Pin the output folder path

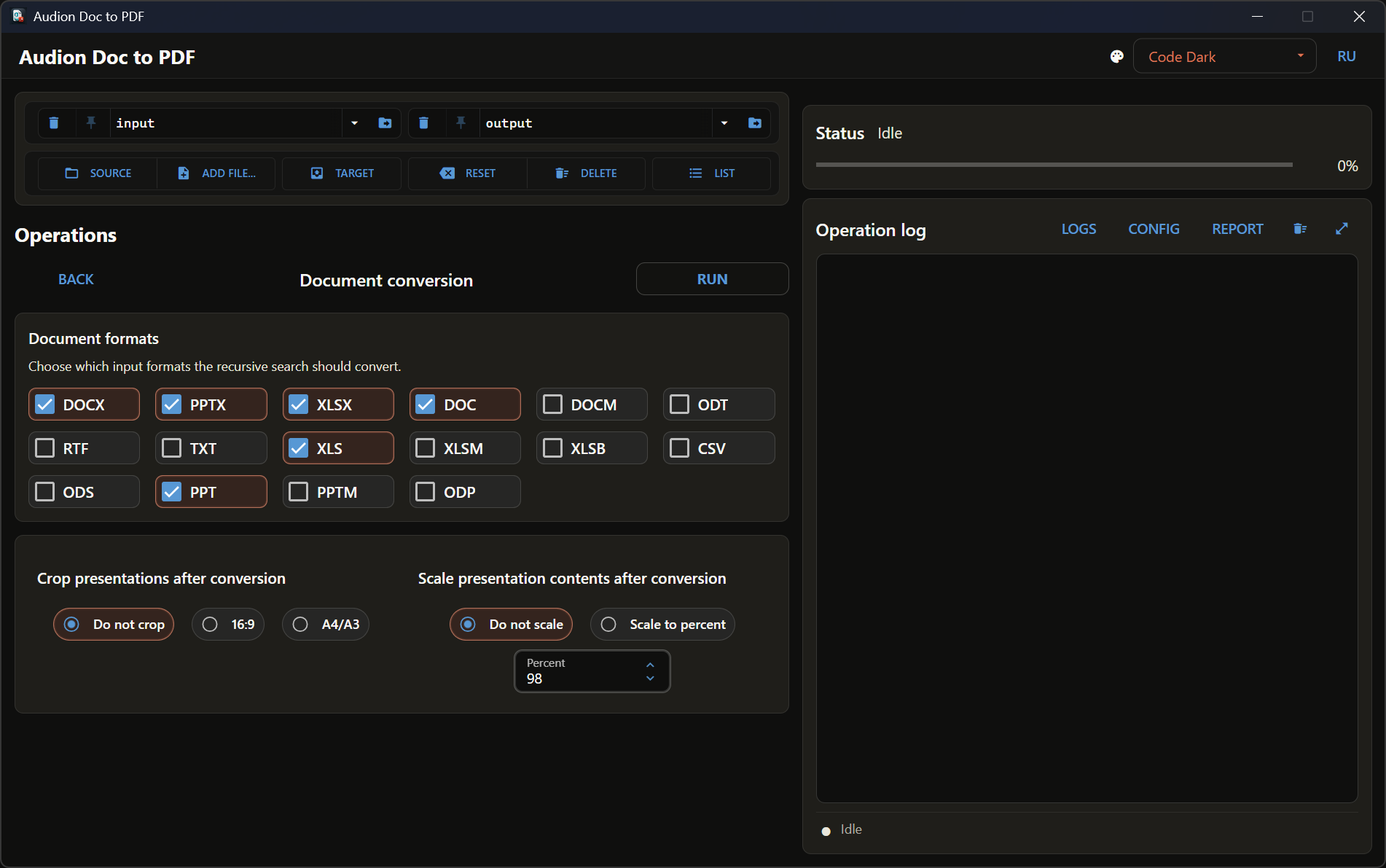[x=461, y=123]
